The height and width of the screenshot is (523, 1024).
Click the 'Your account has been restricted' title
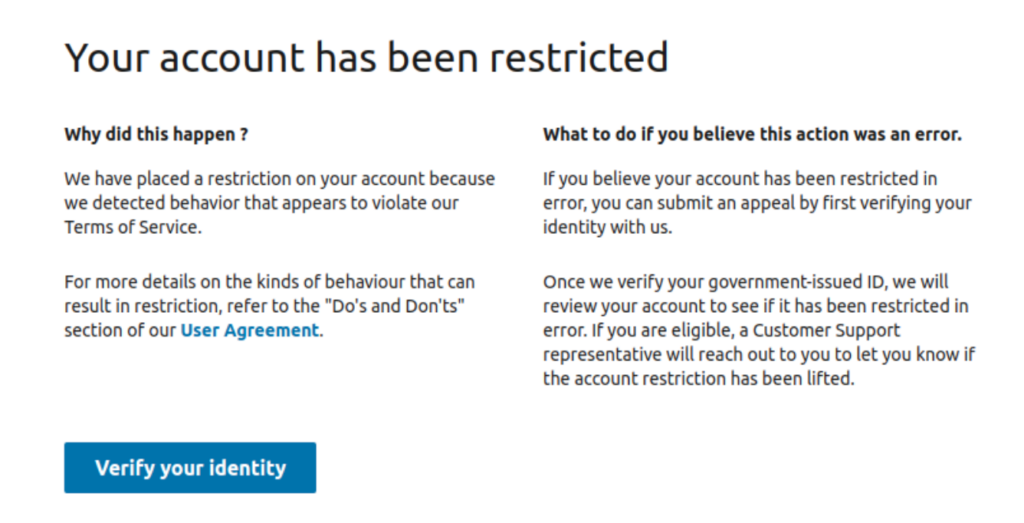tap(366, 57)
